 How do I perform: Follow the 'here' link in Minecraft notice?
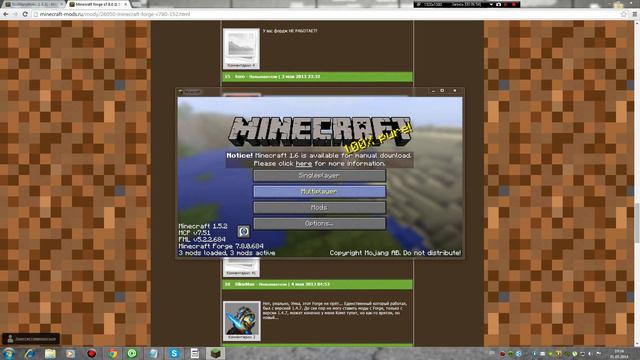click(x=304, y=164)
